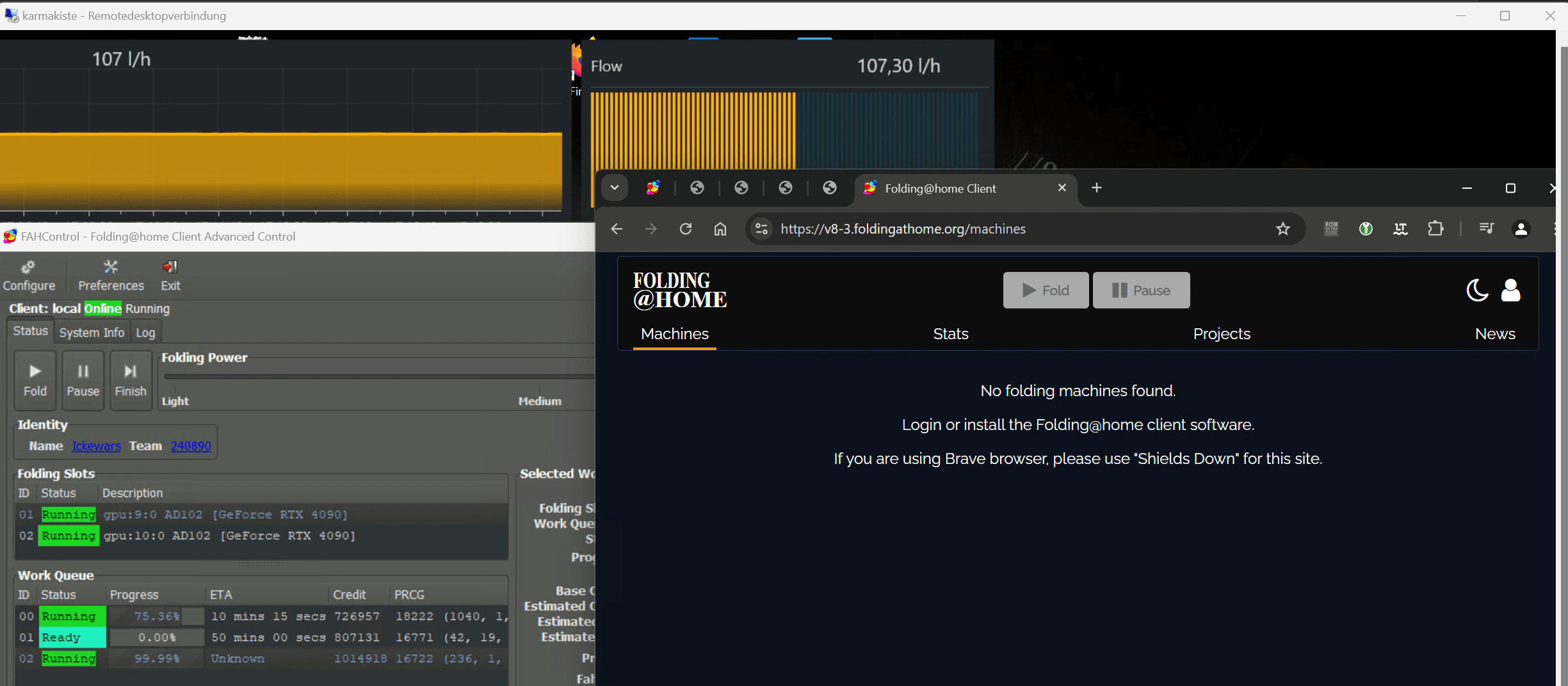Select the Status tab in FAHControl
The height and width of the screenshot is (686, 1568).
31,331
